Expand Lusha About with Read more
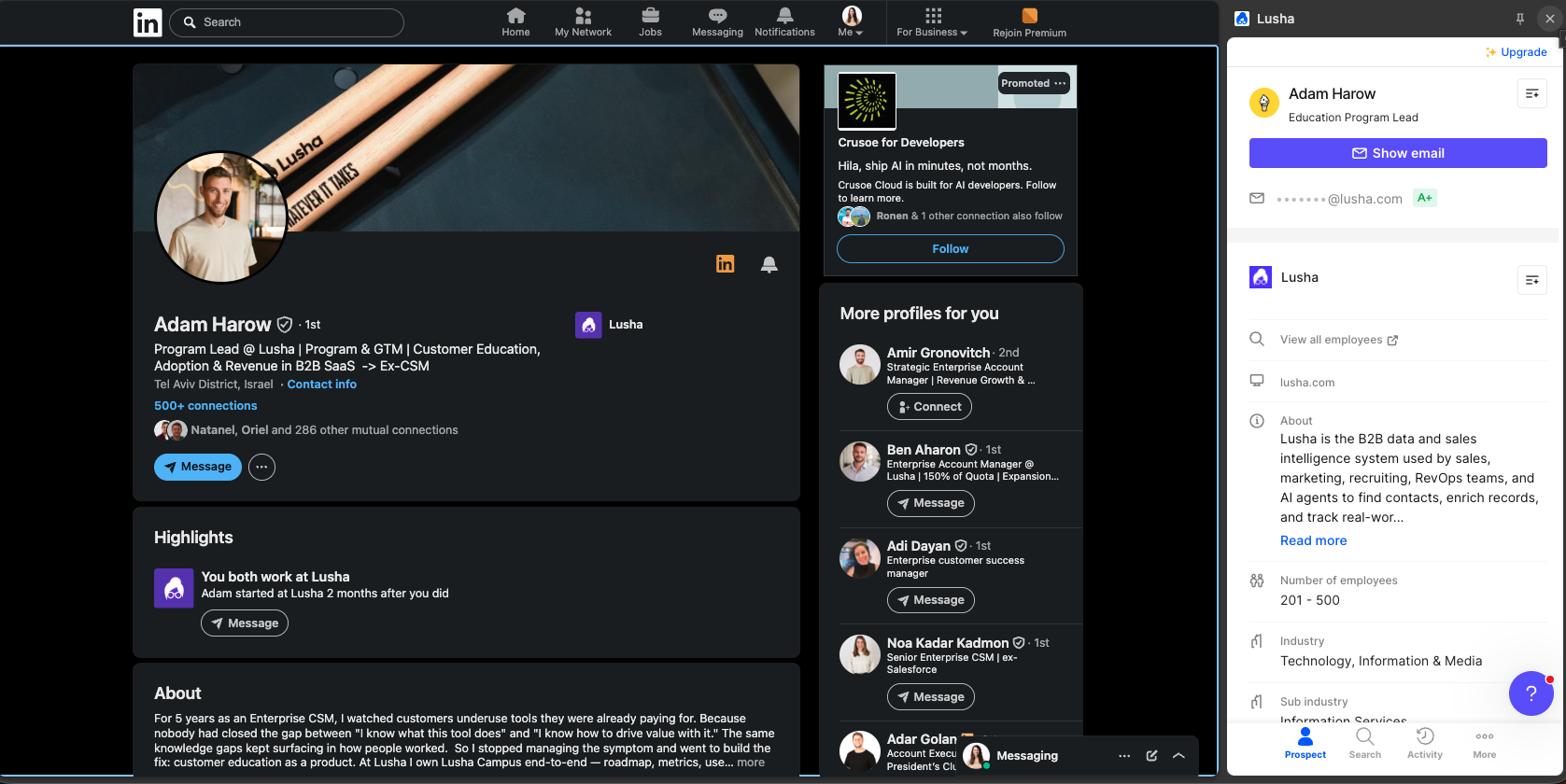1566x784 pixels. point(1313,540)
